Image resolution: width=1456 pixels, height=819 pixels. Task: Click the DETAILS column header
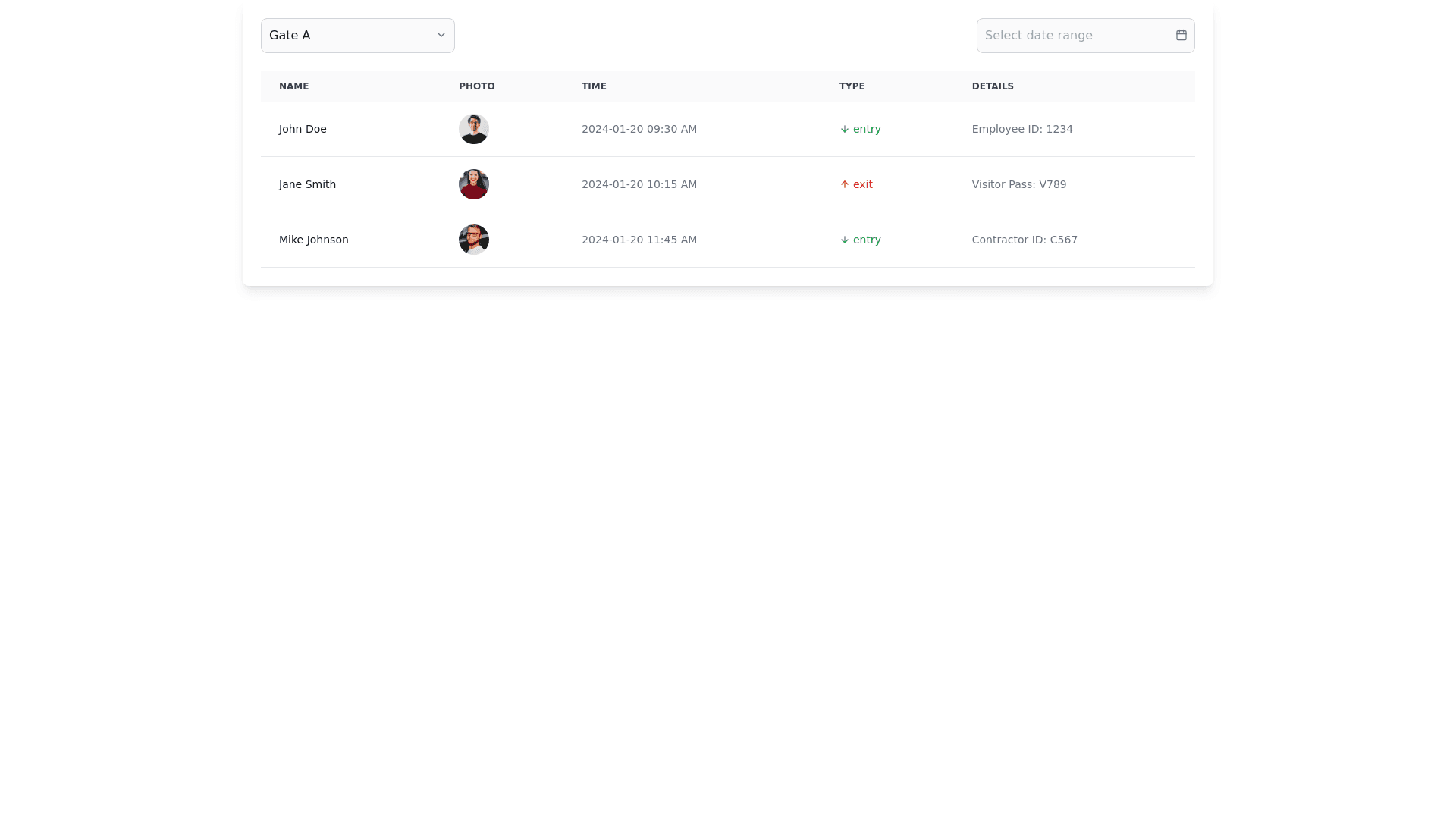[x=993, y=86]
